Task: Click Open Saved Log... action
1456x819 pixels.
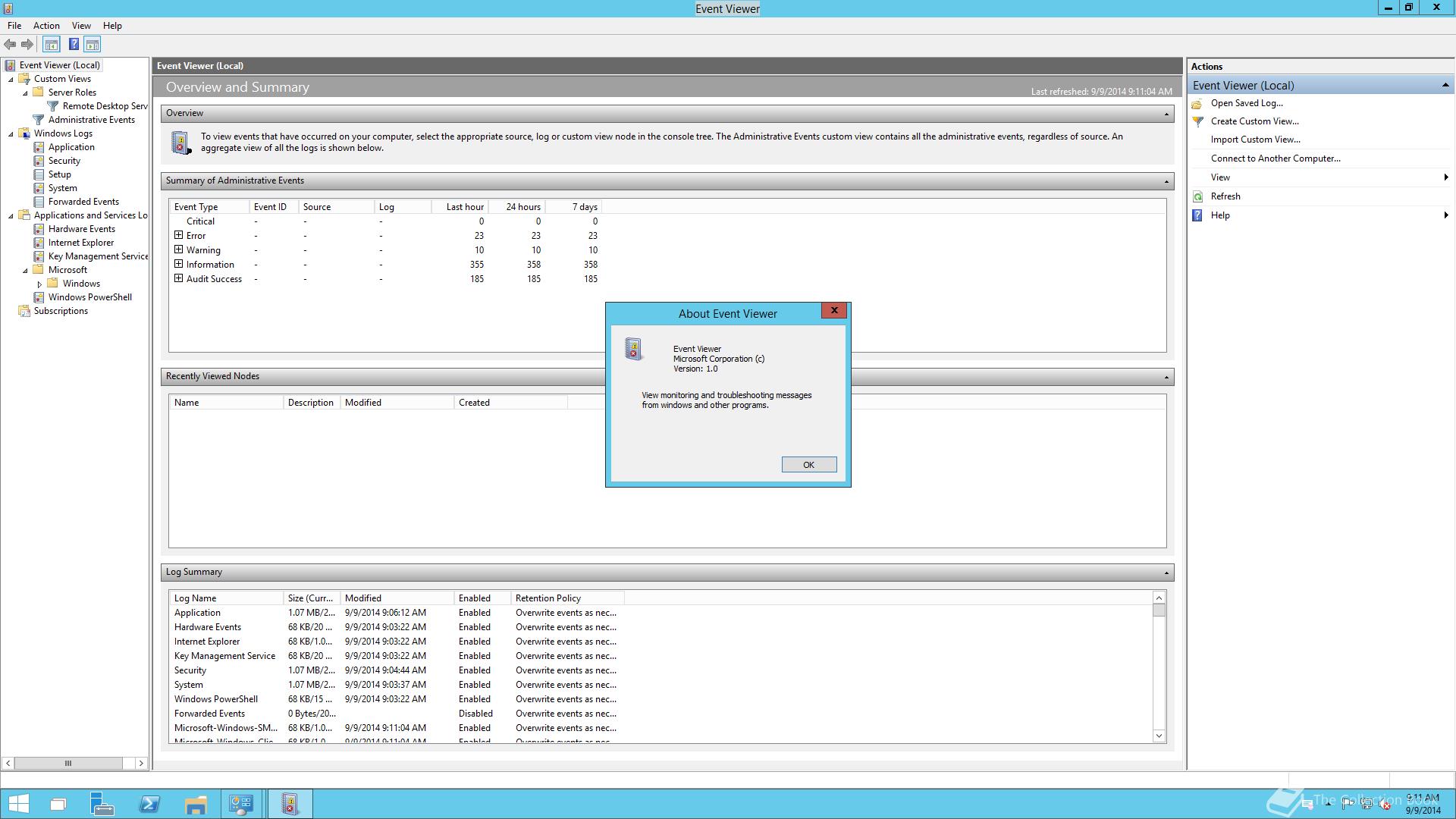Action: tap(1247, 103)
